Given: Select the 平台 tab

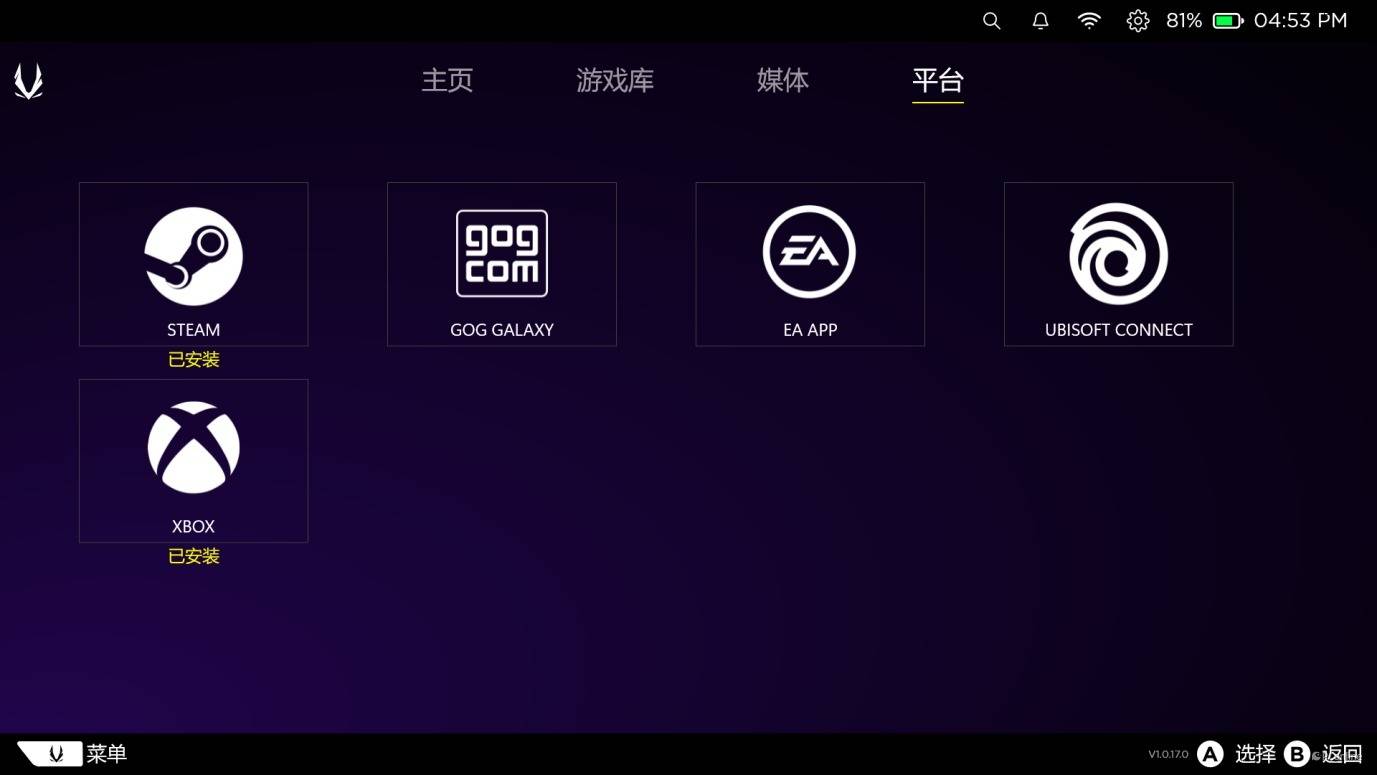Looking at the screenshot, I should [x=938, y=80].
